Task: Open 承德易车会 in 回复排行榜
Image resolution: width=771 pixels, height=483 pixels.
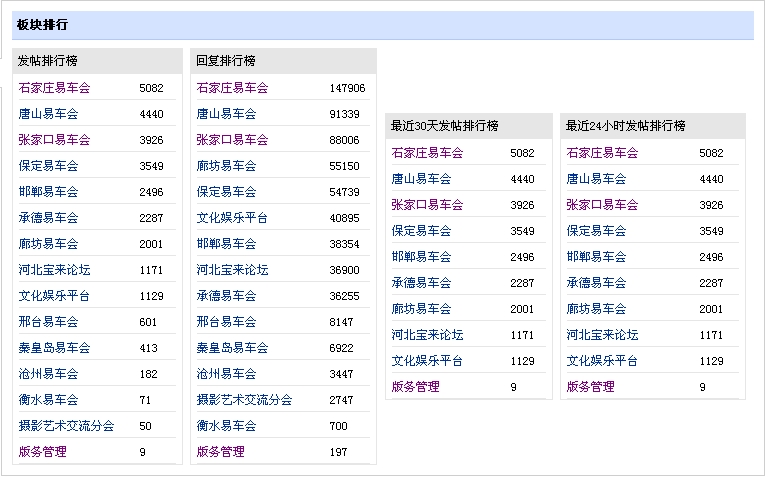Action: 227,296
